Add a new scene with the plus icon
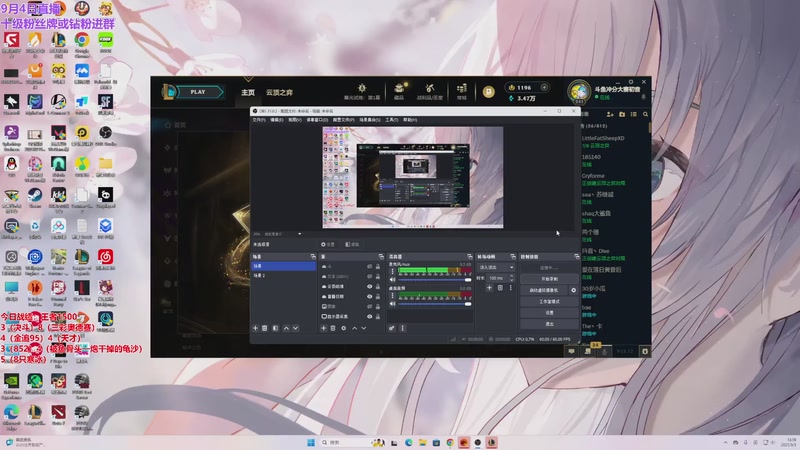The image size is (800, 450). [x=256, y=328]
